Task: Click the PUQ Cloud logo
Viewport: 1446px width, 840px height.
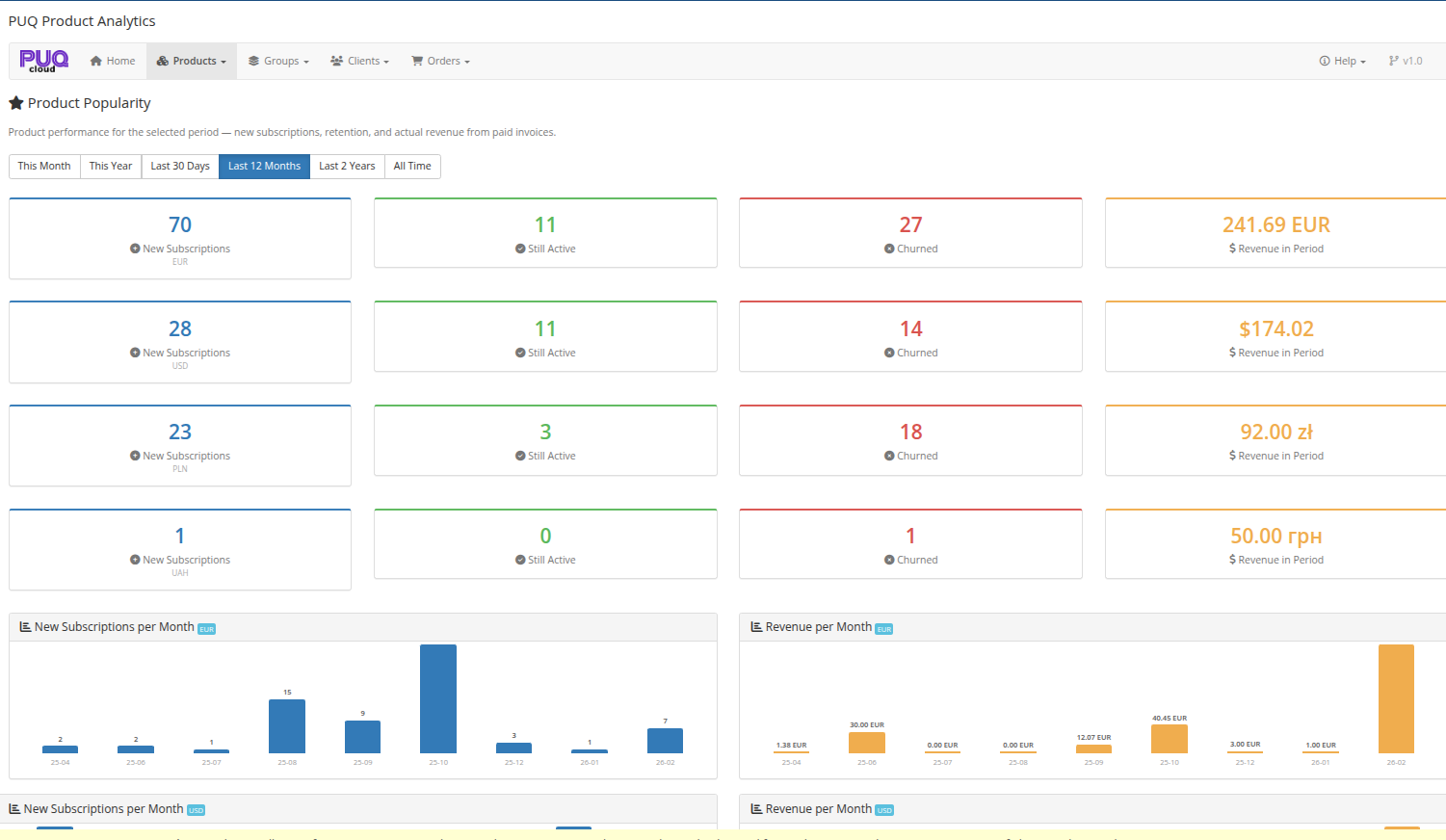Action: pyautogui.click(x=43, y=60)
